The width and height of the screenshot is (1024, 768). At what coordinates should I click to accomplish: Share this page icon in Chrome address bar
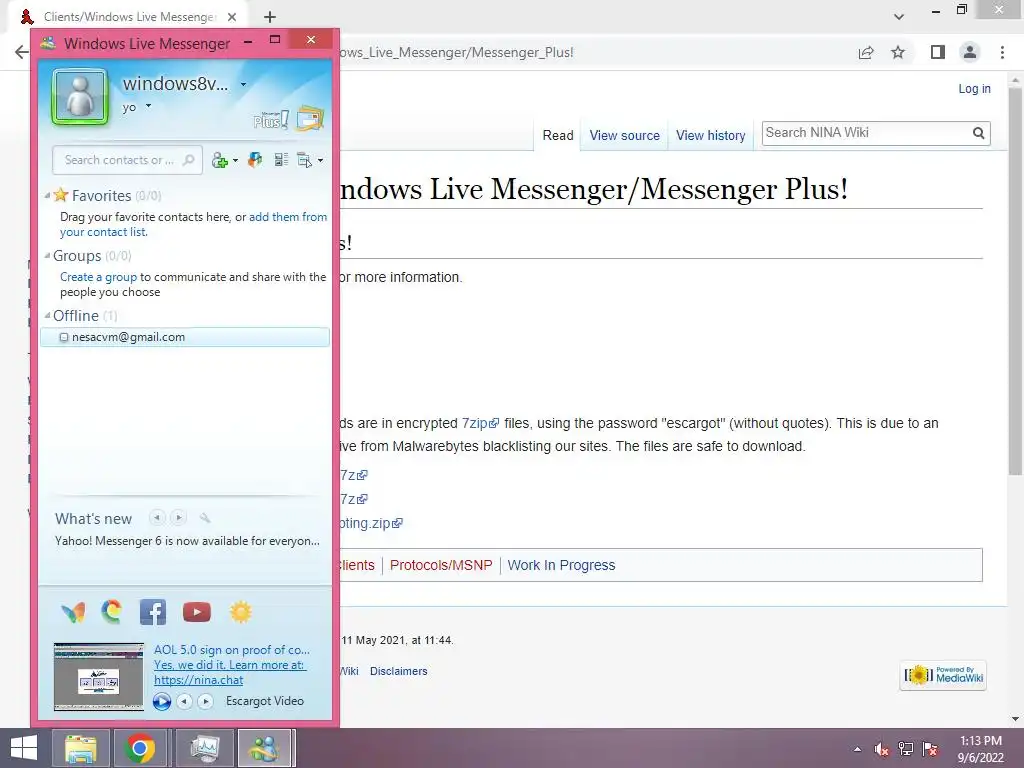tap(866, 52)
